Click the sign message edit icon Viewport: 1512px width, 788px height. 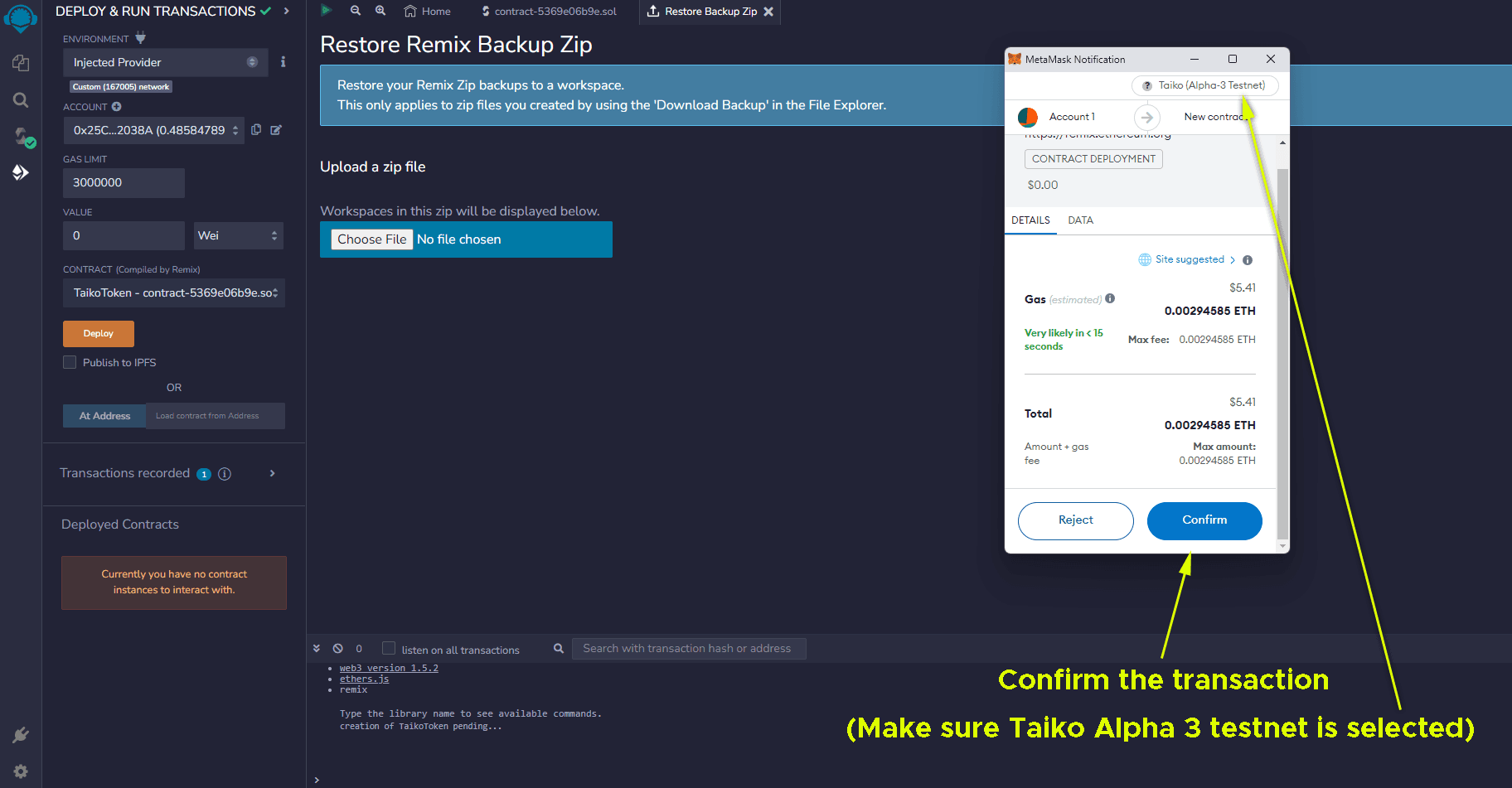[x=276, y=129]
